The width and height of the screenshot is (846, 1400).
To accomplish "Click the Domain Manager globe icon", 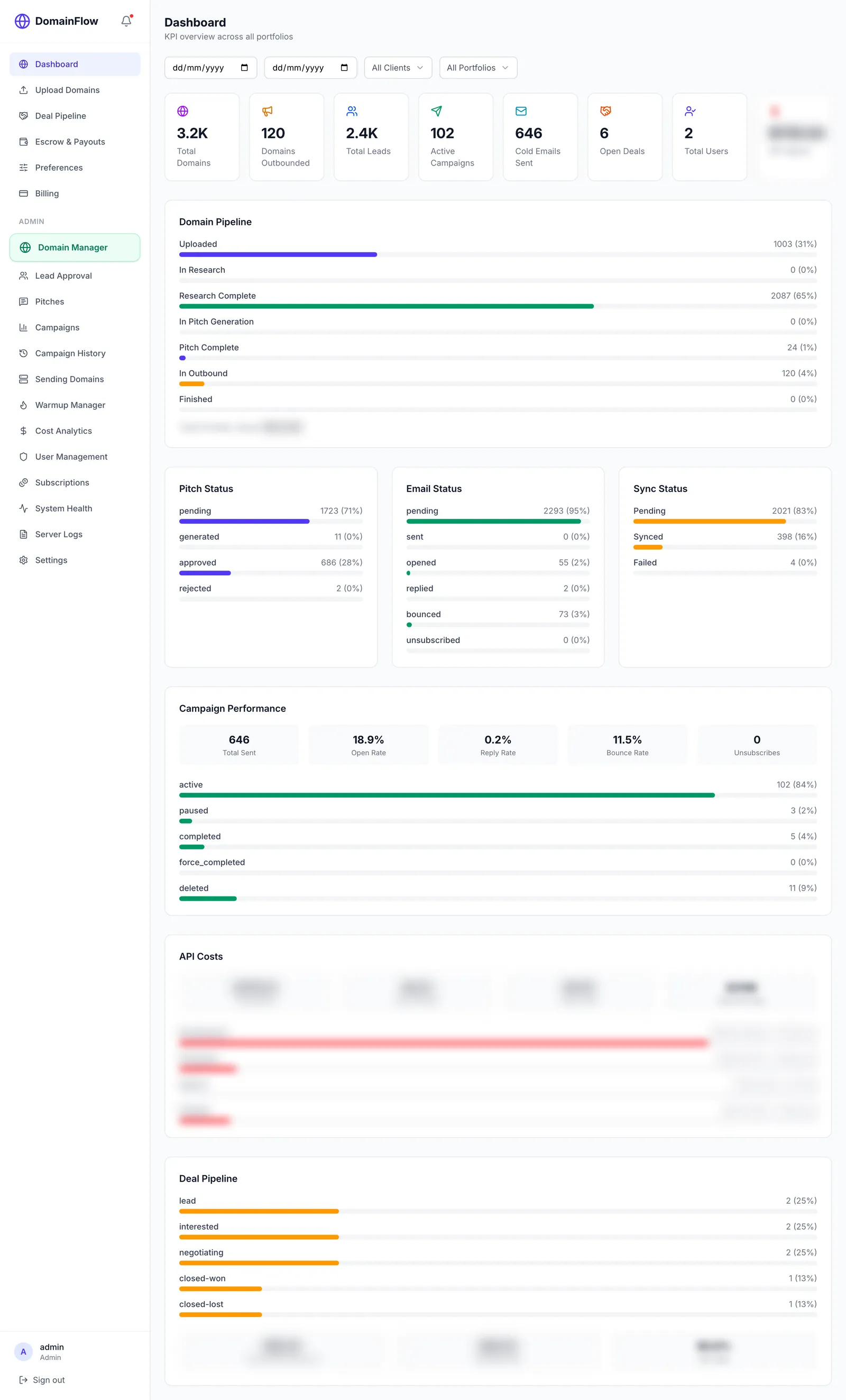I will pos(25,248).
